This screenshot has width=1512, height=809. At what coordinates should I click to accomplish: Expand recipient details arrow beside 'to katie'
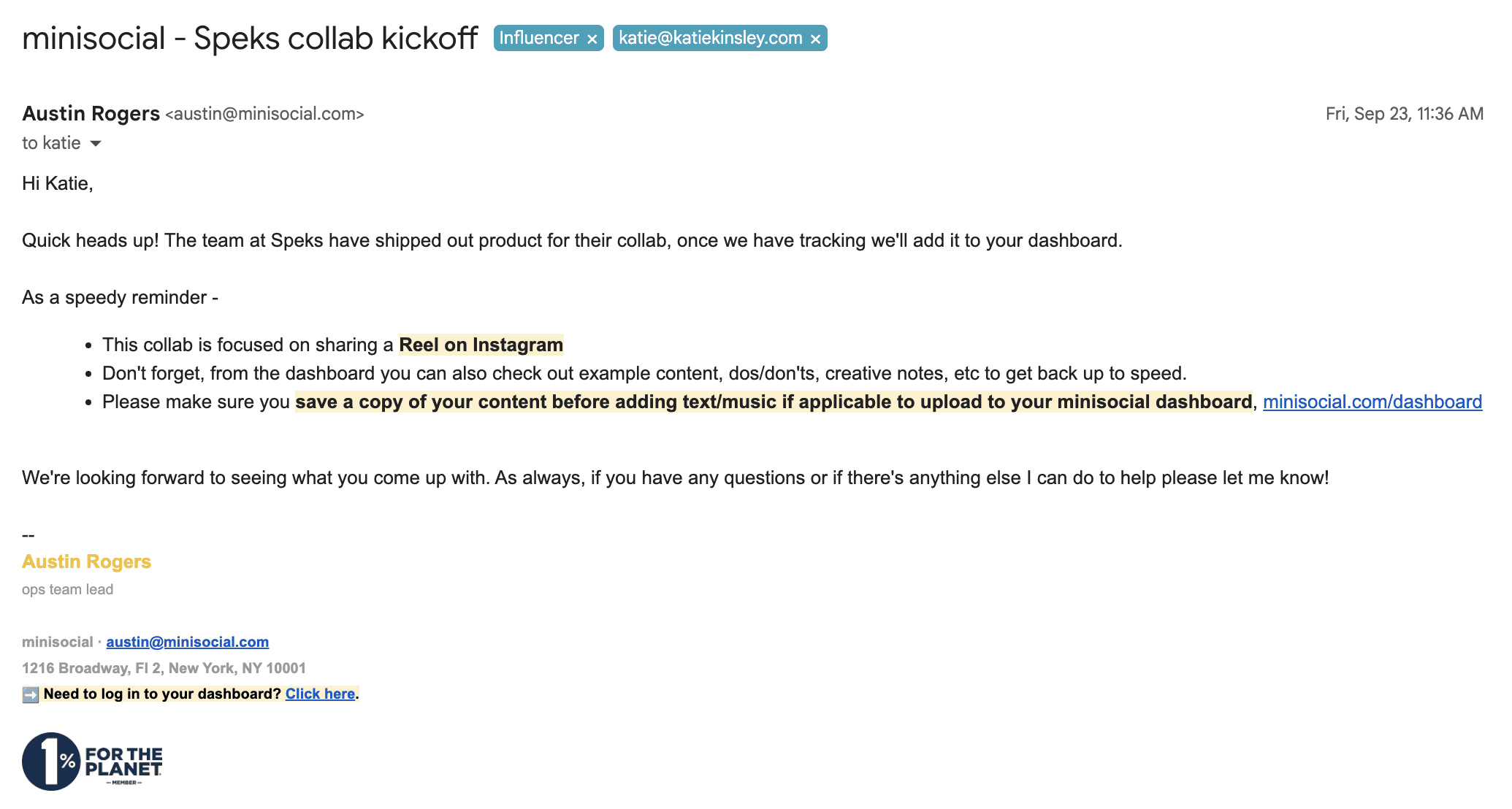click(x=96, y=144)
